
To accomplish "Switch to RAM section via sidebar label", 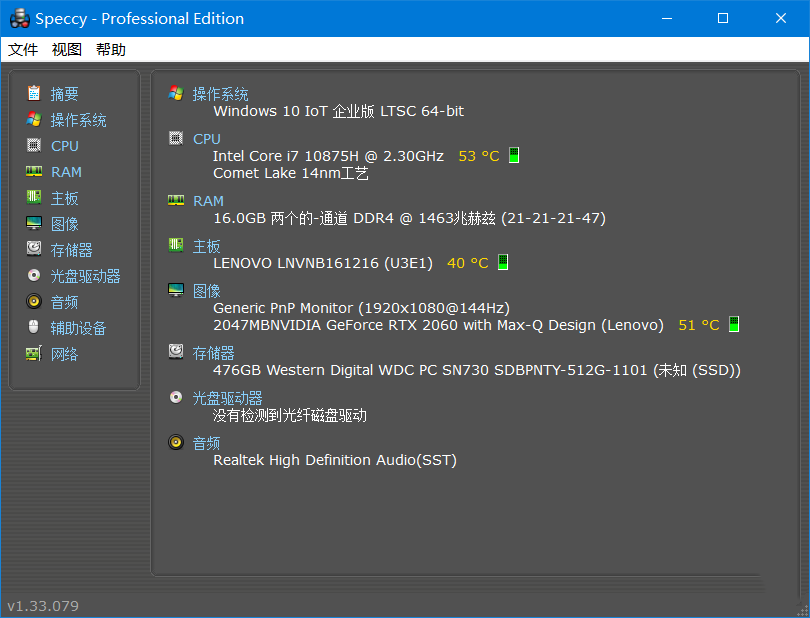I will (67, 172).
